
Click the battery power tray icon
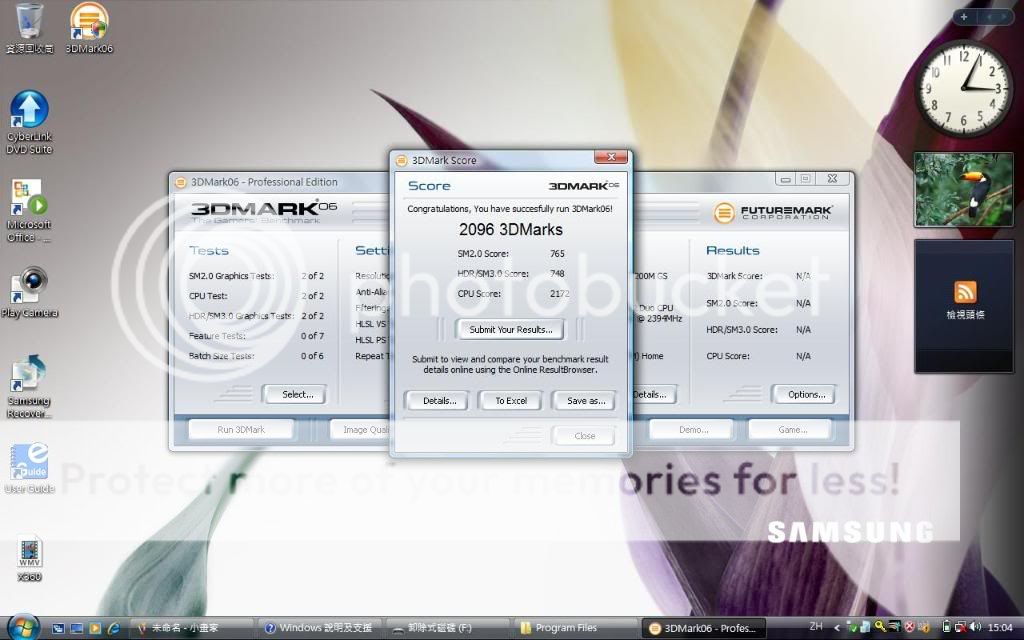tap(947, 628)
